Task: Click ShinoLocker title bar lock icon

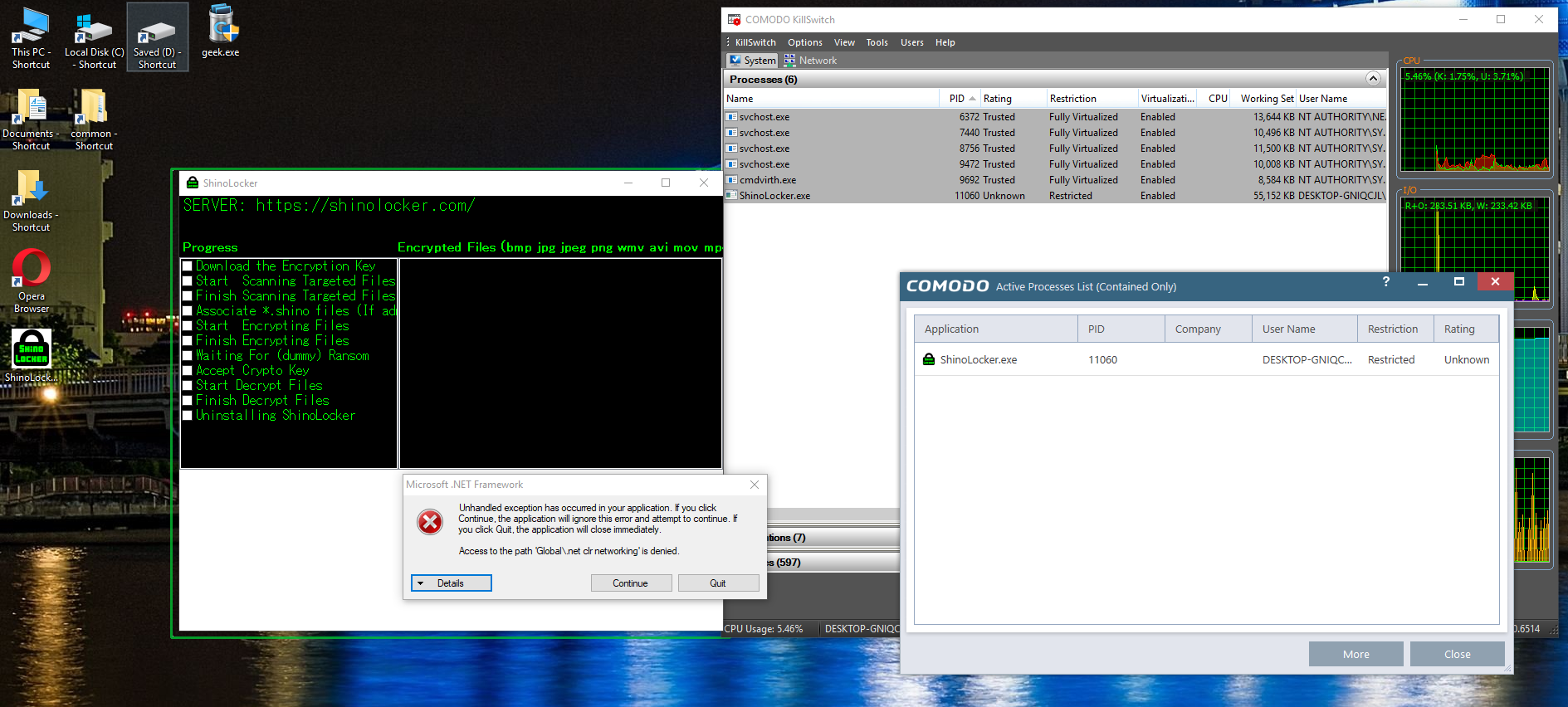Action: (193, 183)
